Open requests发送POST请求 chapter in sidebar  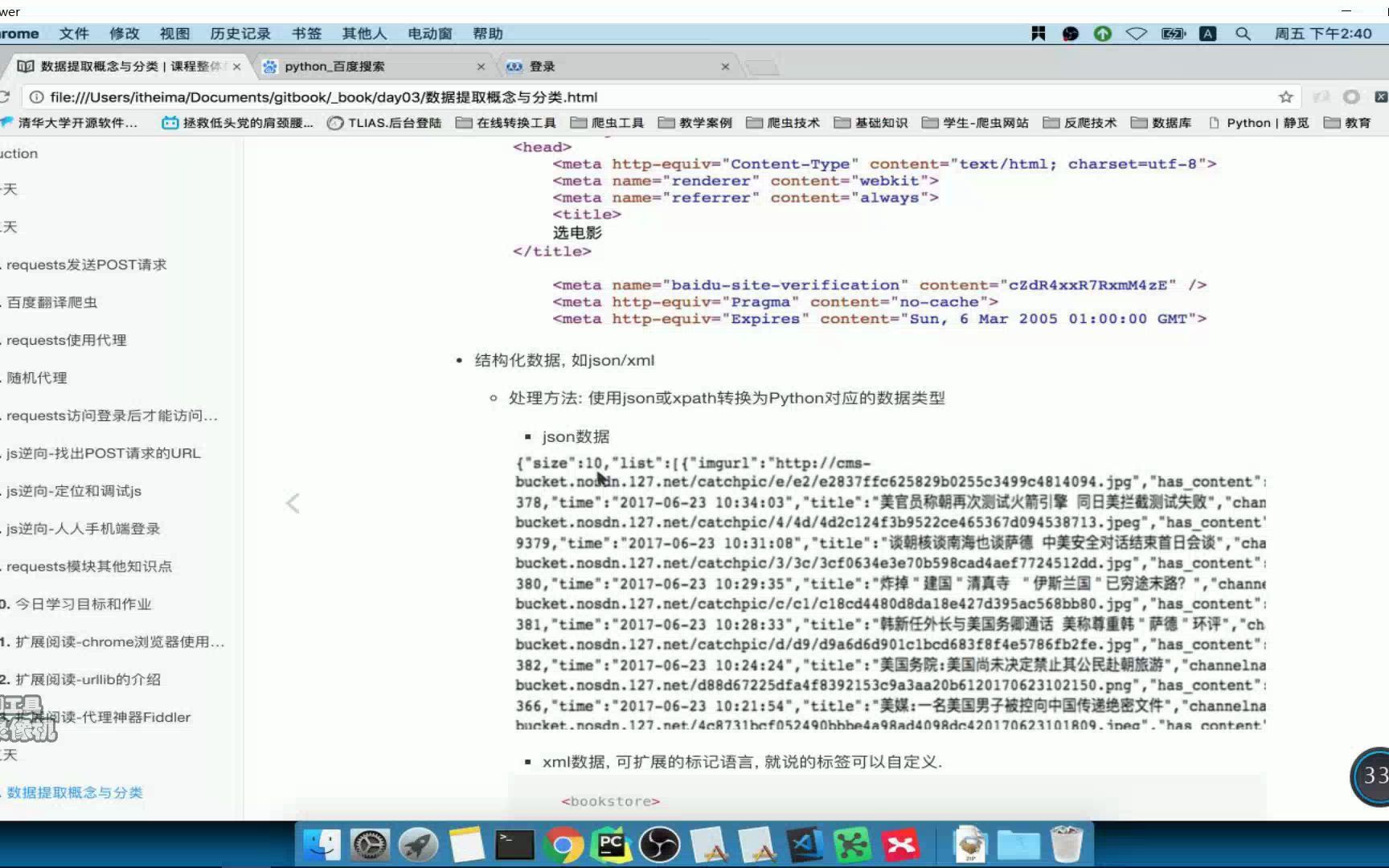pos(86,265)
